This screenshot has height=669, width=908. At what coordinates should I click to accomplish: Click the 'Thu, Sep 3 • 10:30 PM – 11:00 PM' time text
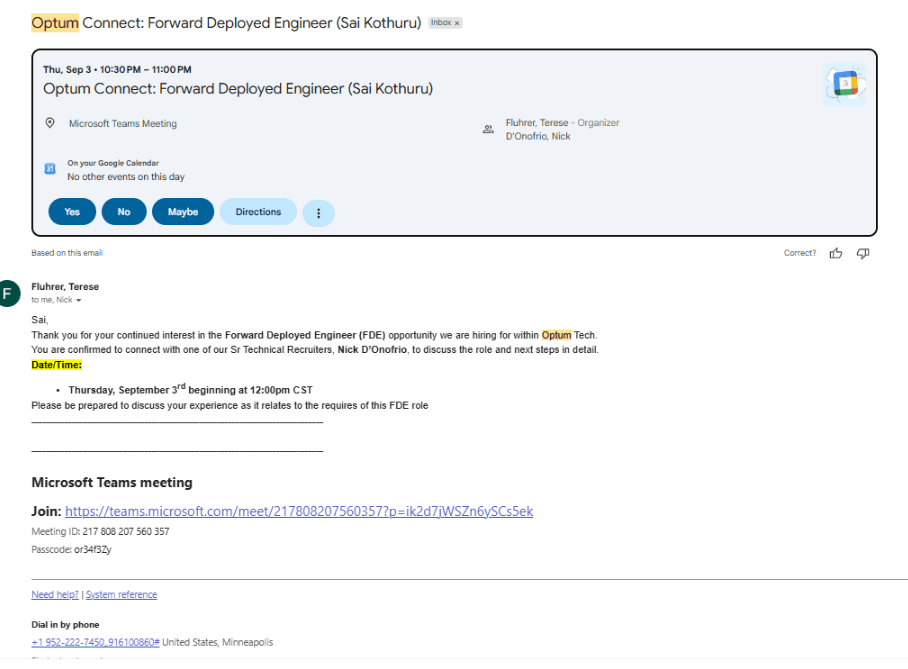117,70
